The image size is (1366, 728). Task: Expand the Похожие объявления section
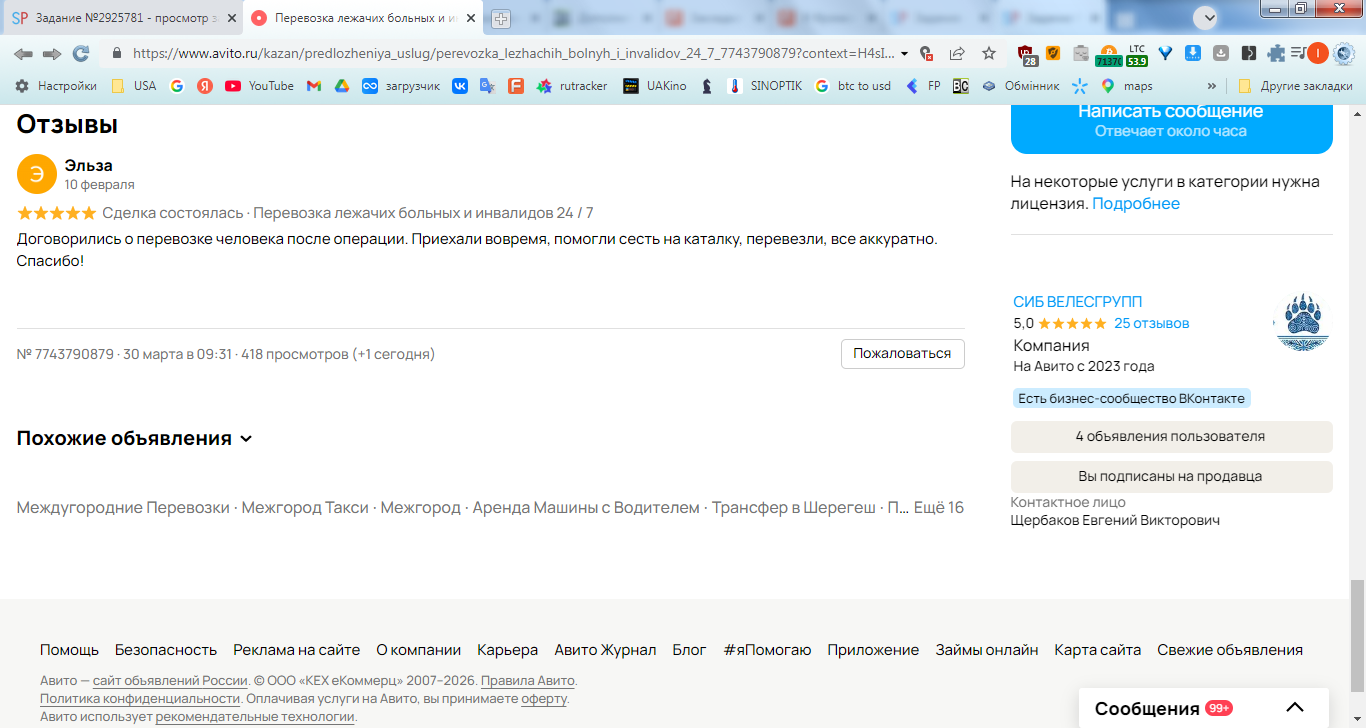coord(135,438)
